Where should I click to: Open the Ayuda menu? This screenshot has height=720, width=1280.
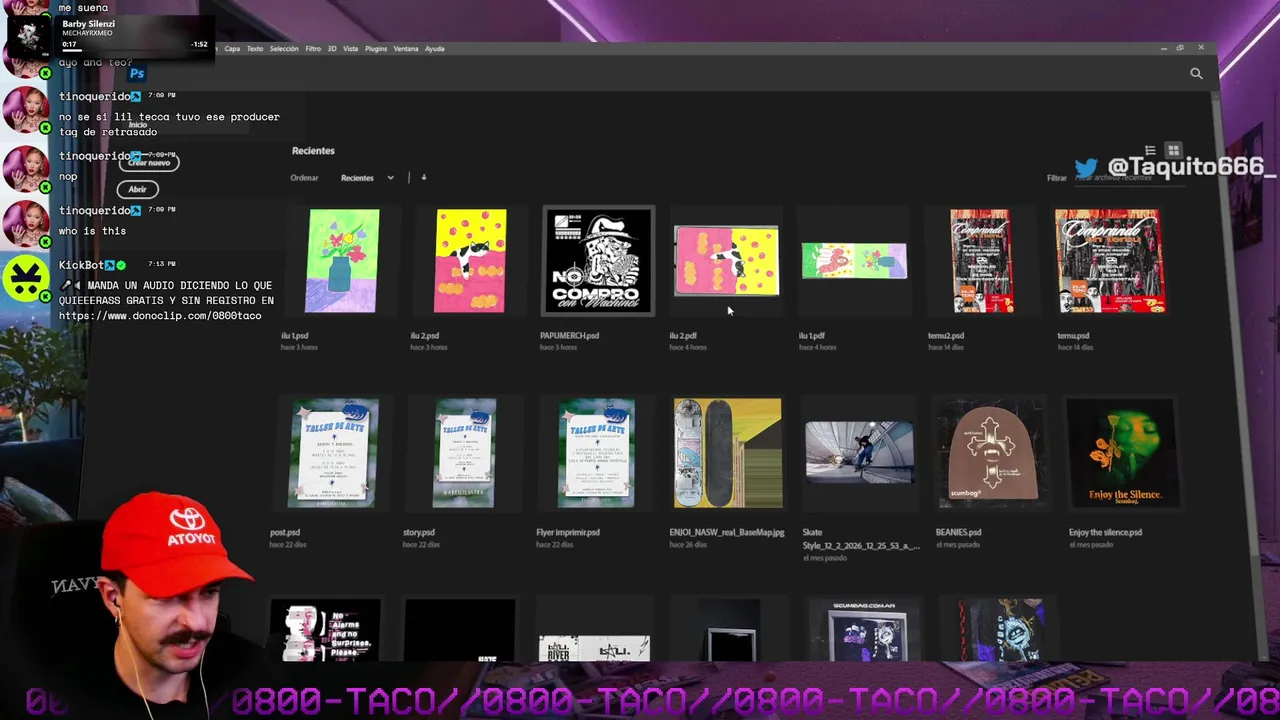click(434, 48)
